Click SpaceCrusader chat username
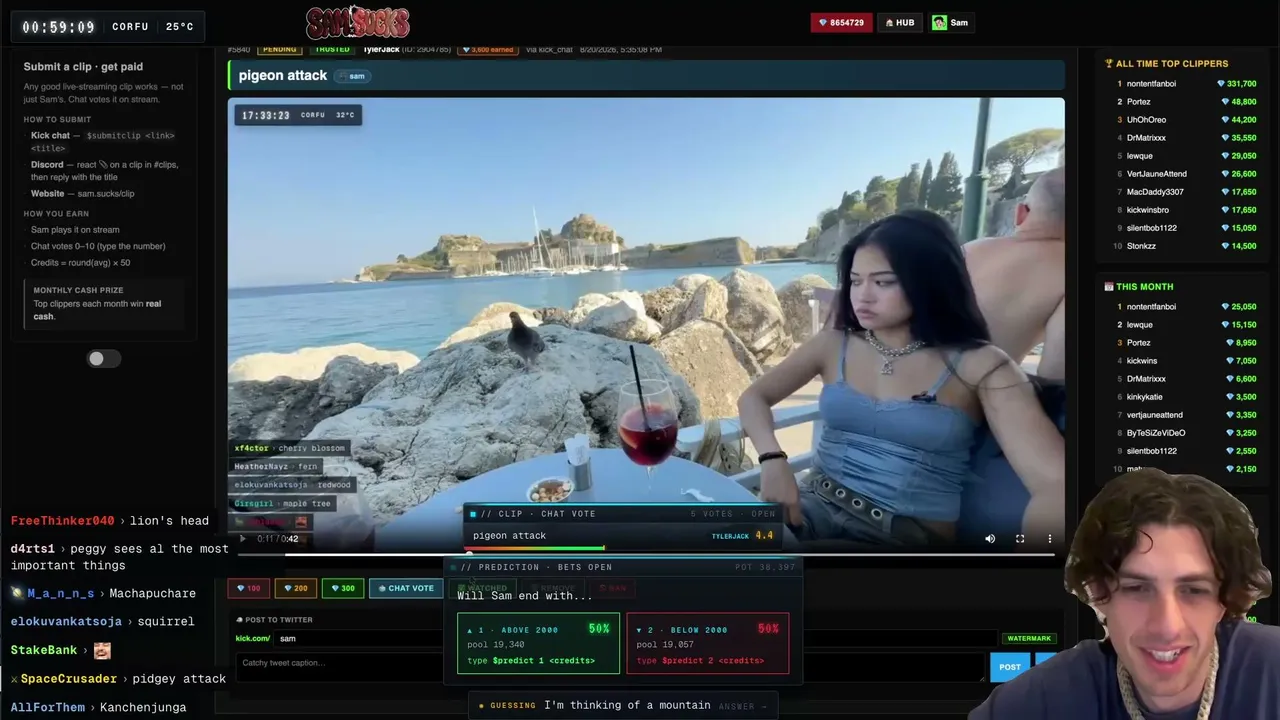Screen dimensions: 1280x720 (x=69, y=679)
